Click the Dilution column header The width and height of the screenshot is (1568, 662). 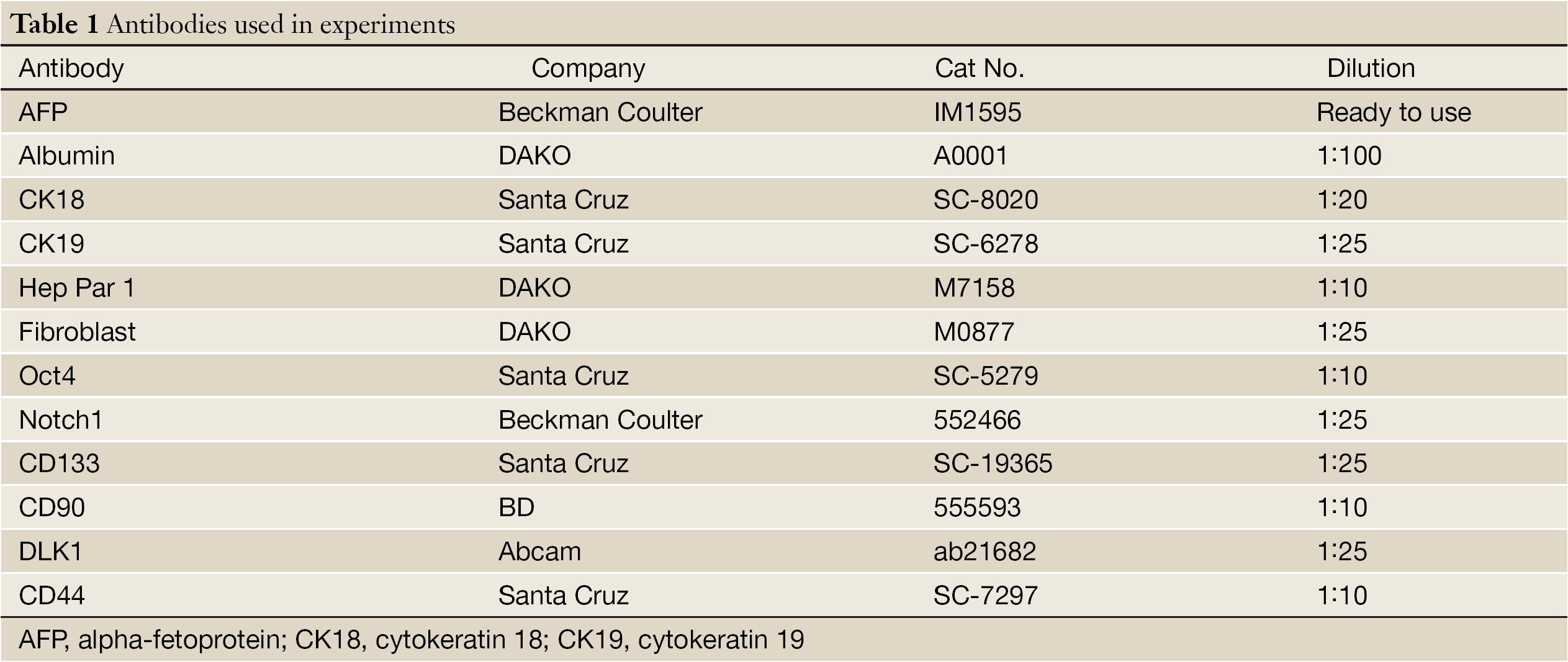click(x=1371, y=68)
